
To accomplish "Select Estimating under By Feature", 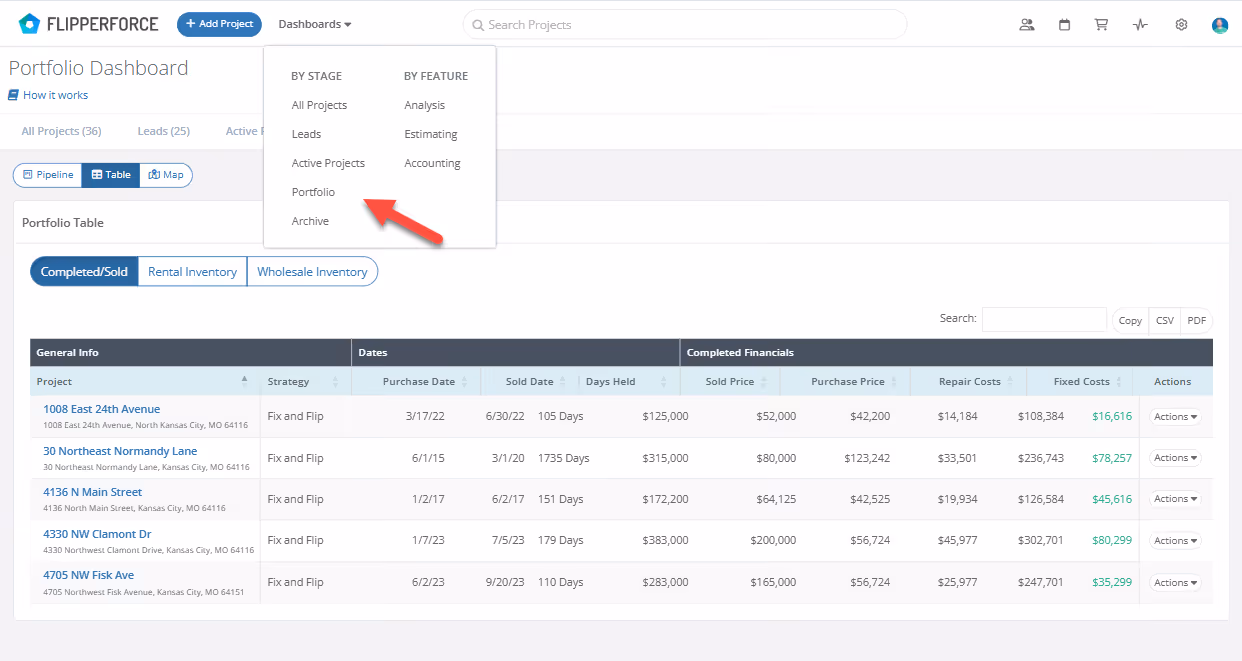I will 431,134.
